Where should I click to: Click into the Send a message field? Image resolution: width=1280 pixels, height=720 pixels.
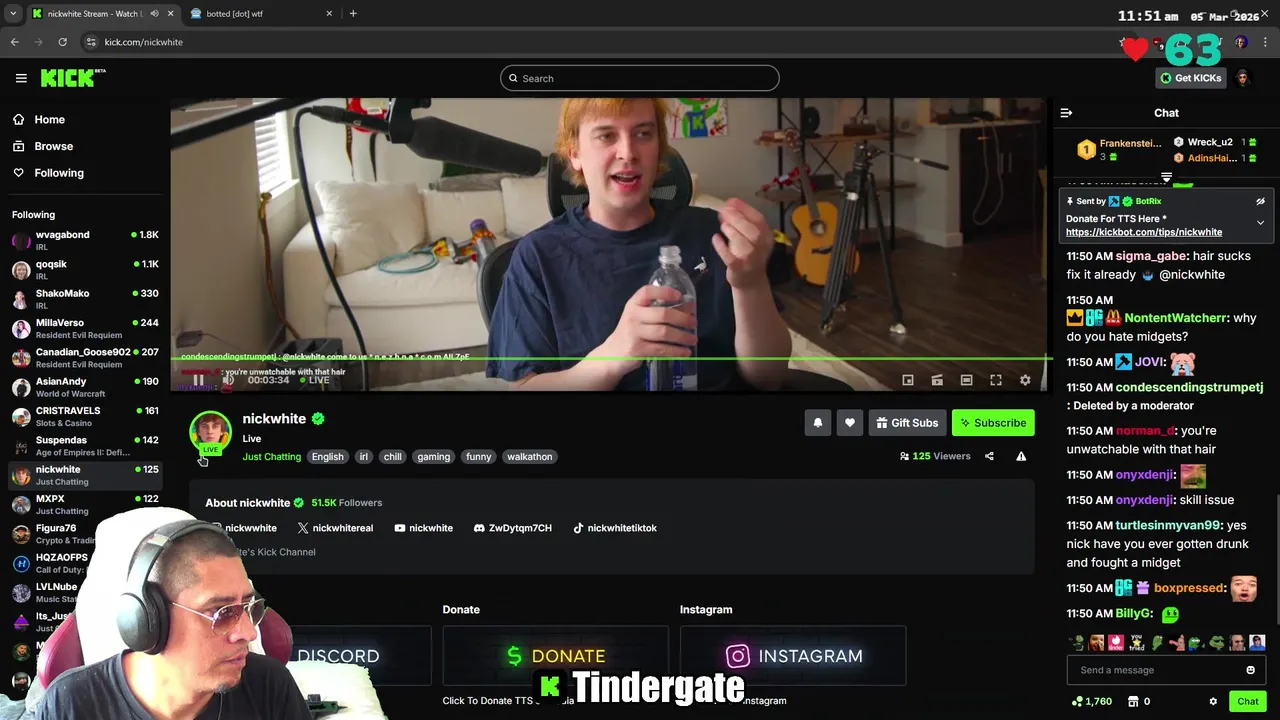coord(1166,670)
